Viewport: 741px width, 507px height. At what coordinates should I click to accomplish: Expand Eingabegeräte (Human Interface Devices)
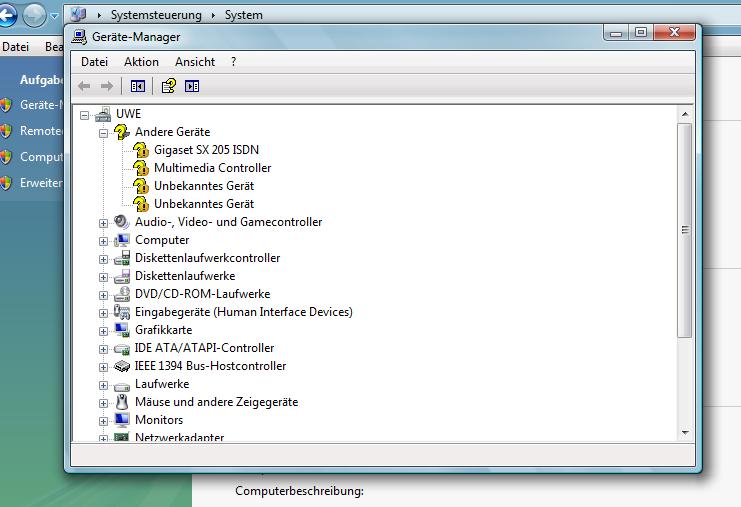(103, 313)
